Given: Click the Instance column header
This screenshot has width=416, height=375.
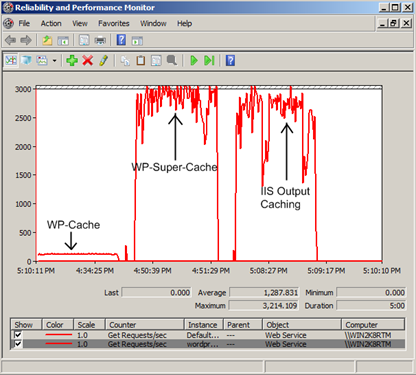Looking at the screenshot, I should pyautogui.click(x=203, y=325).
